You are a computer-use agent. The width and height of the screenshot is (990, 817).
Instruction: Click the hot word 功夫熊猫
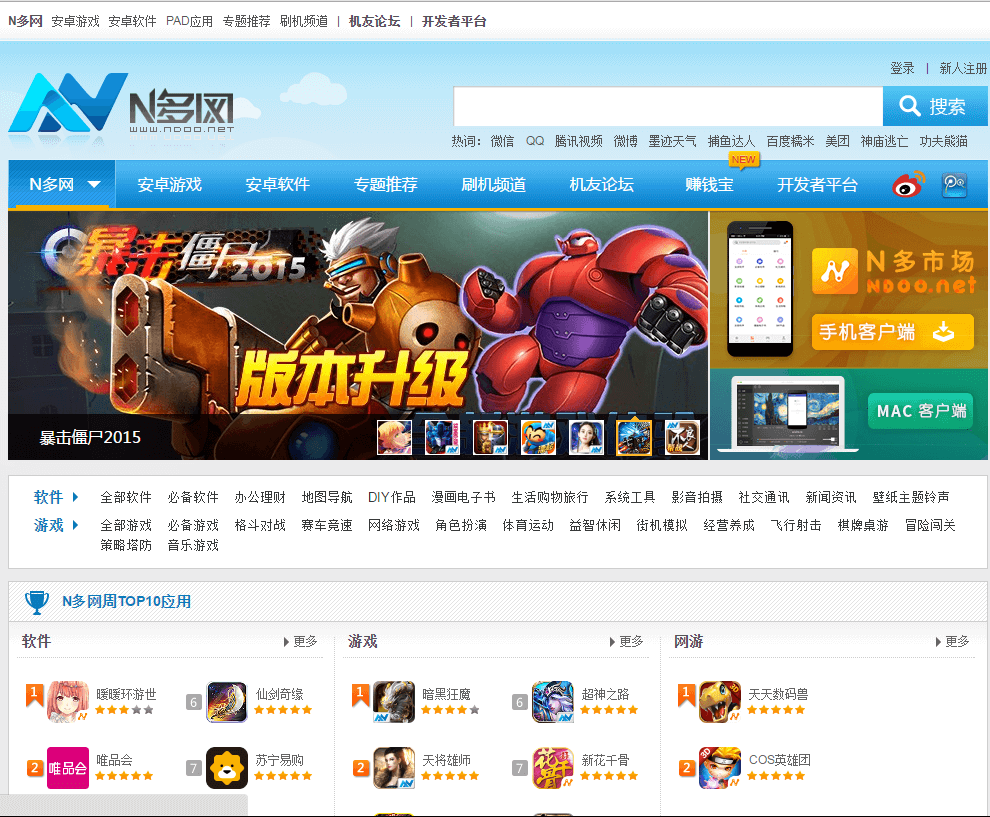943,141
